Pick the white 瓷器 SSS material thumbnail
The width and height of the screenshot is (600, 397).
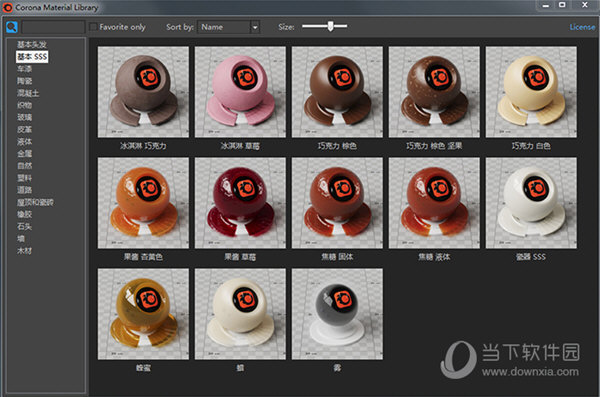tap(531, 203)
